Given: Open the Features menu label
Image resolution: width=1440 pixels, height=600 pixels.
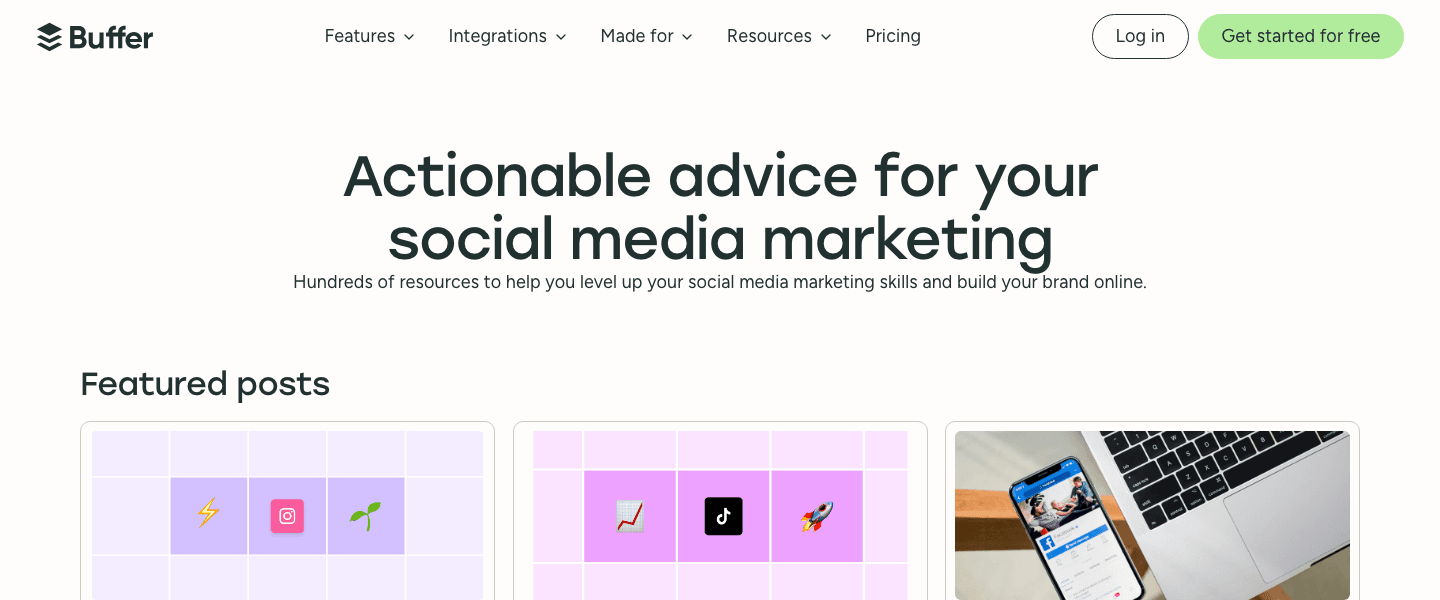Looking at the screenshot, I should coord(360,36).
